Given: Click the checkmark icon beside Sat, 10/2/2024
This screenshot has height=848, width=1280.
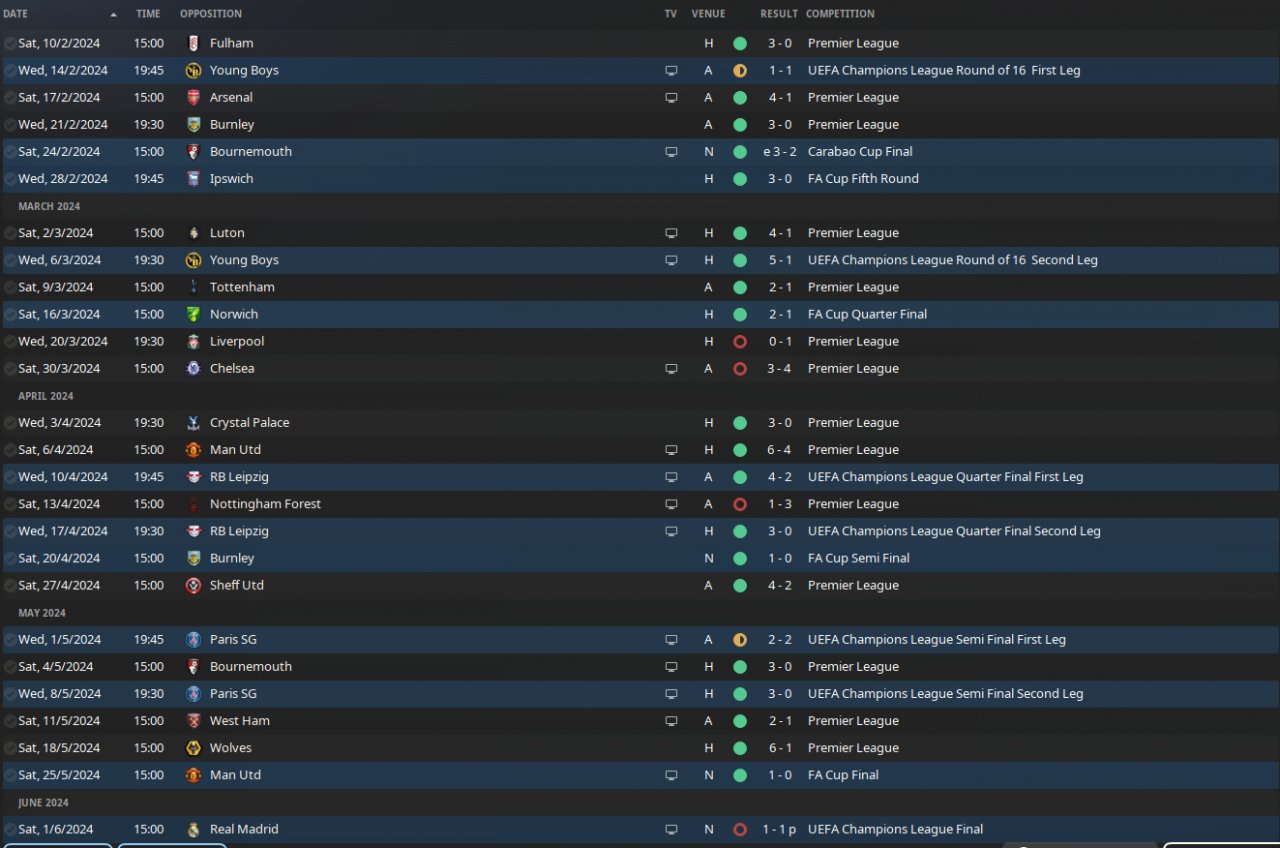Looking at the screenshot, I should click(x=10, y=43).
